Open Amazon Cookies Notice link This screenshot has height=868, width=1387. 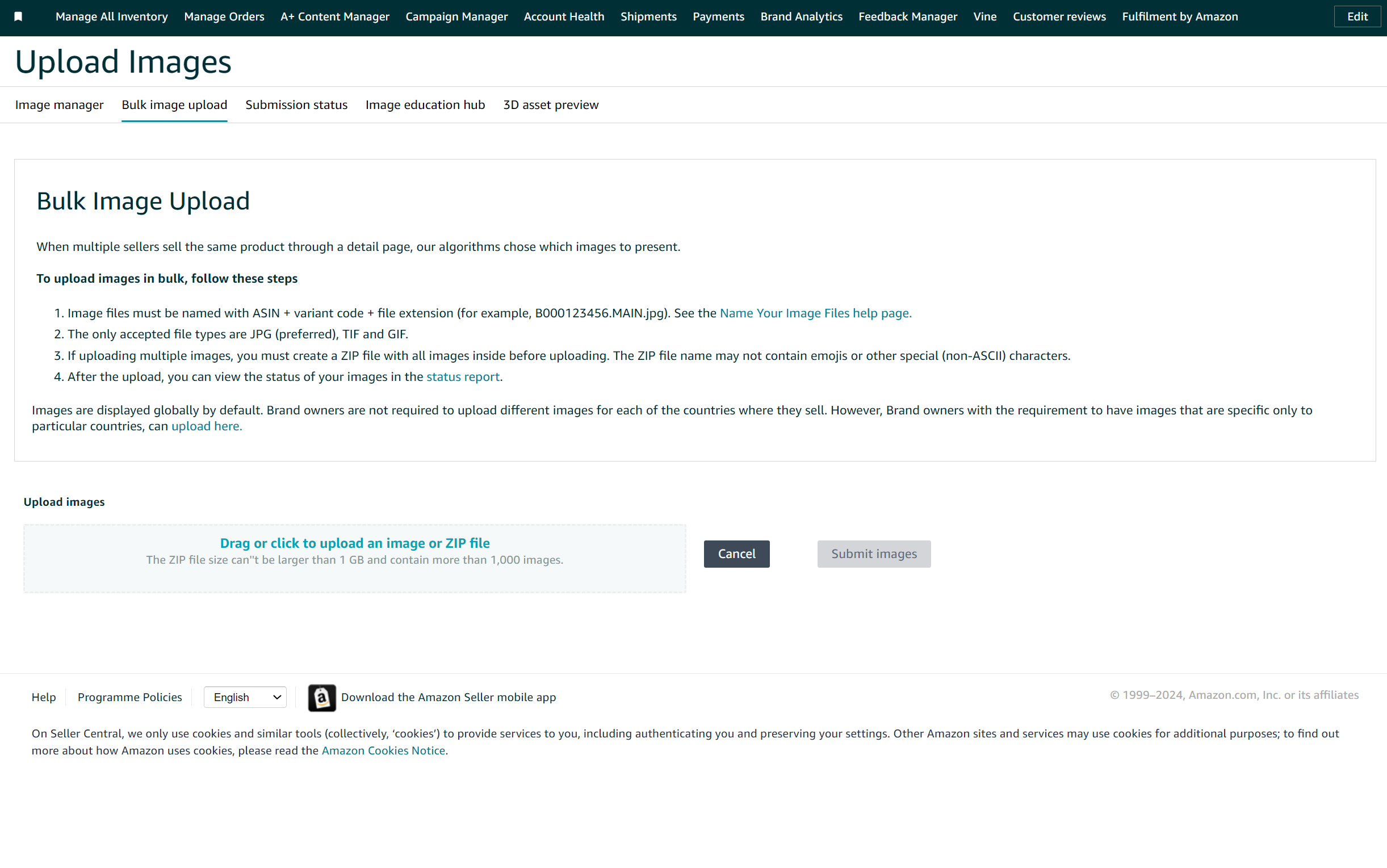(383, 751)
